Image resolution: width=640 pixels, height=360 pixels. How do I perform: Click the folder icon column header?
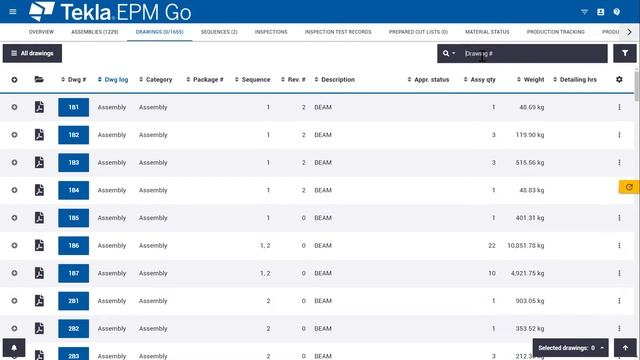coord(39,80)
